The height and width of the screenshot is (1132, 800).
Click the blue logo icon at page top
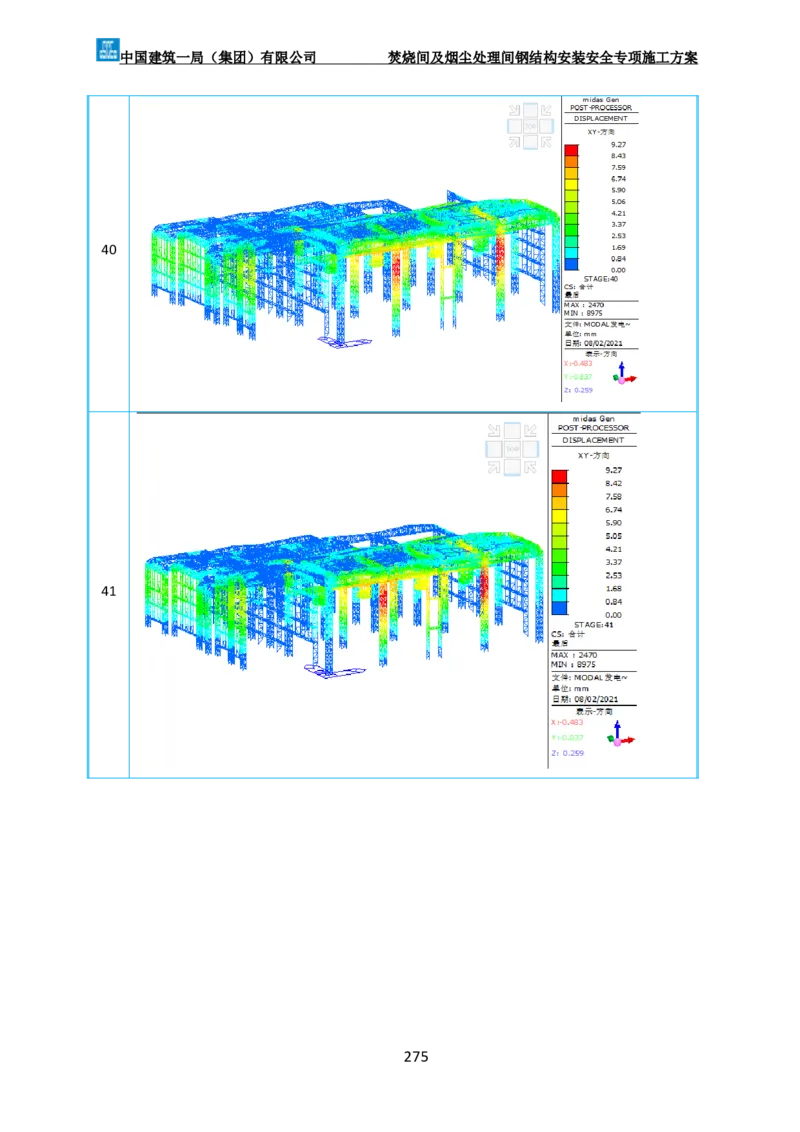[x=107, y=48]
